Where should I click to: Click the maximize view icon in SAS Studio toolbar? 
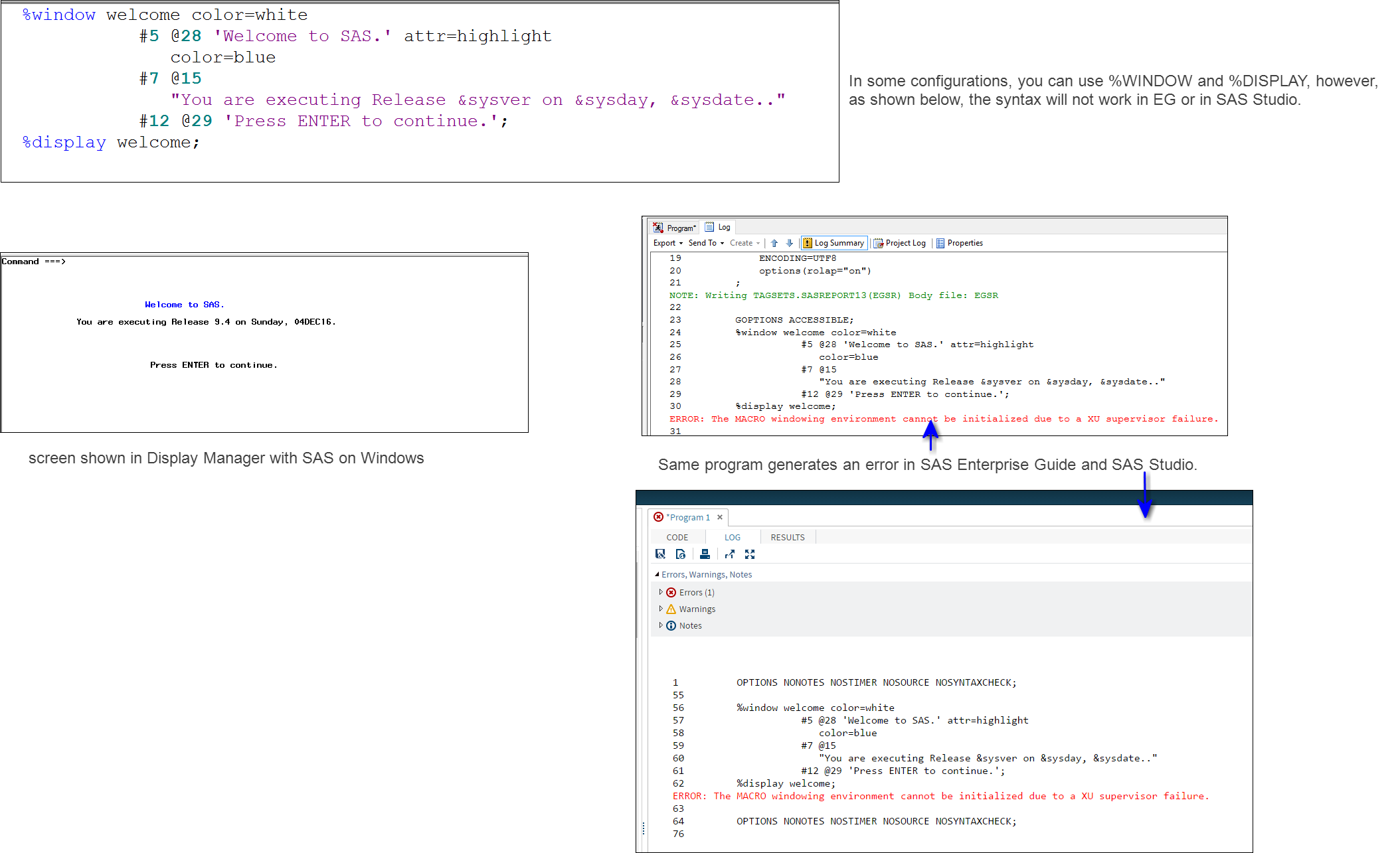point(750,554)
